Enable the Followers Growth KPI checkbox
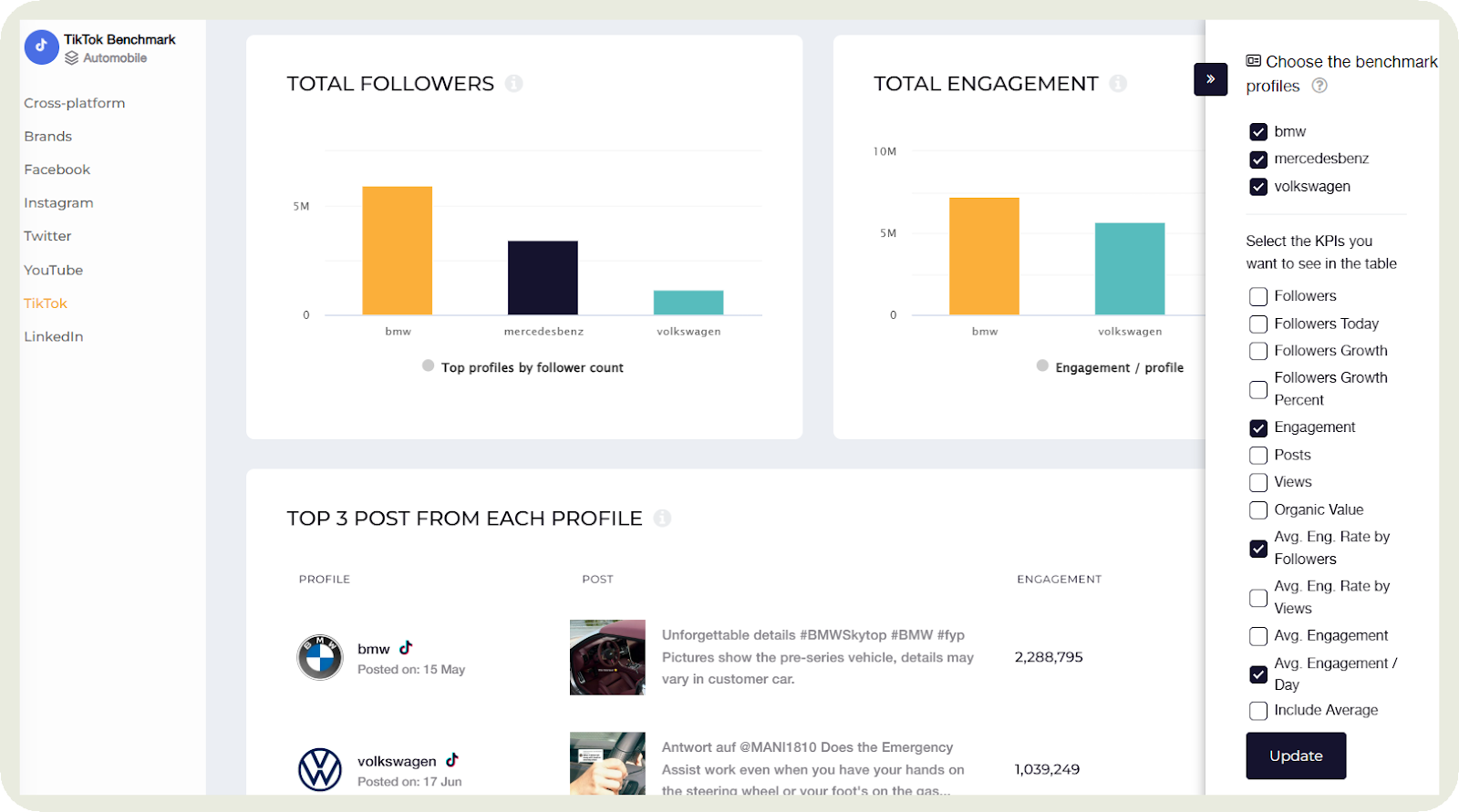1459x812 pixels. [1258, 351]
